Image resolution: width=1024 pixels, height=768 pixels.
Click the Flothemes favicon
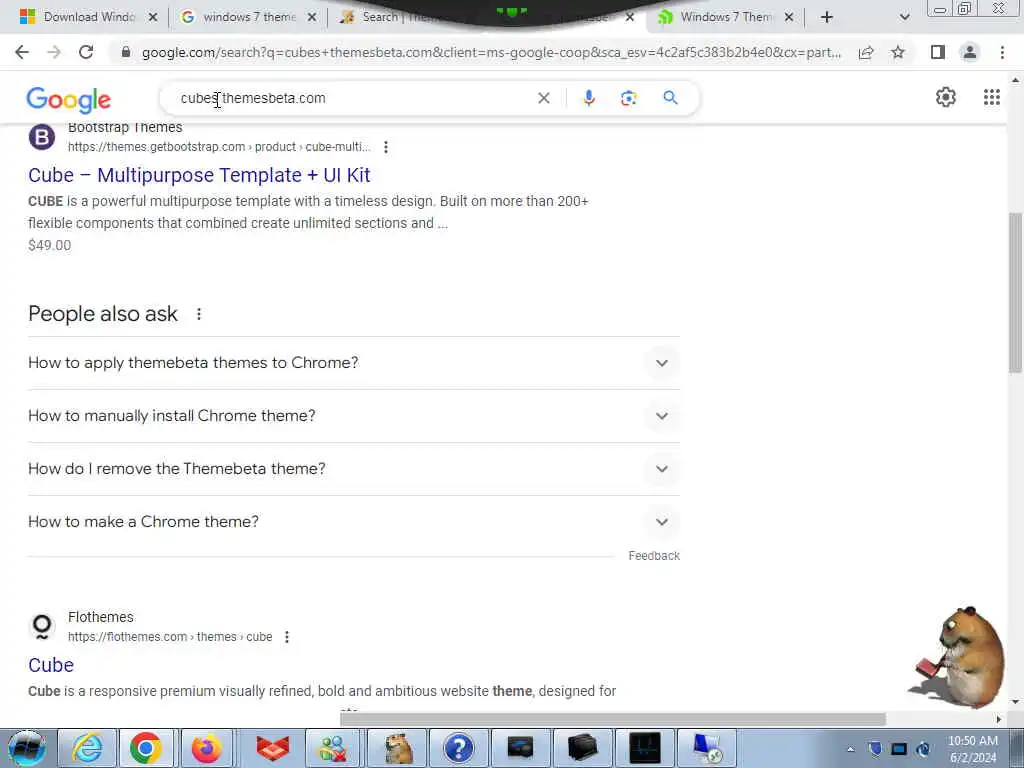42,627
